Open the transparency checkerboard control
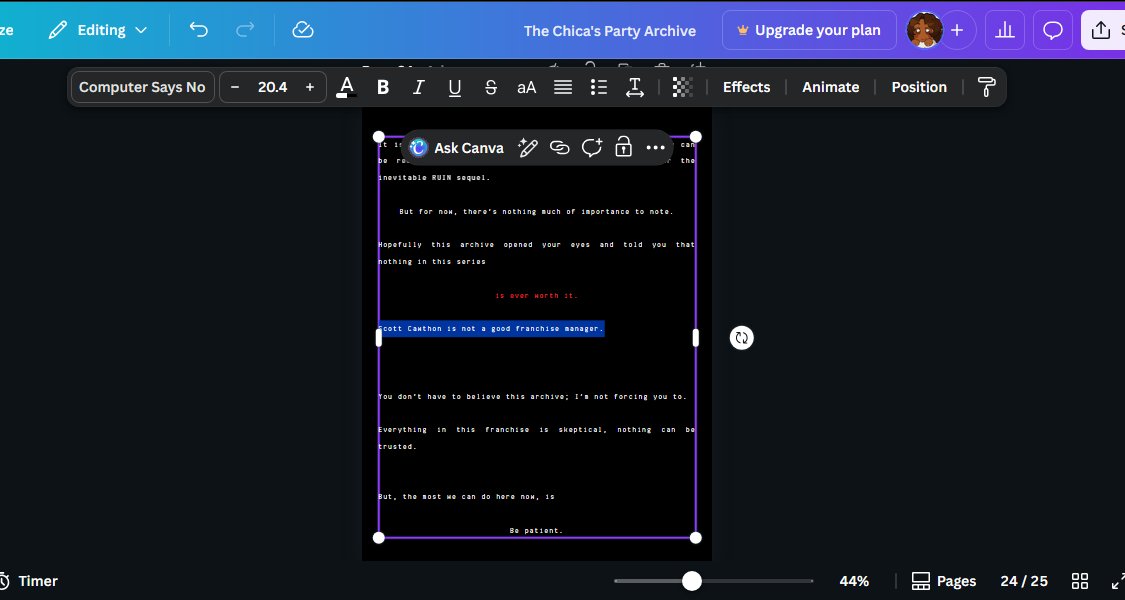This screenshot has height=600, width=1125. (x=682, y=87)
